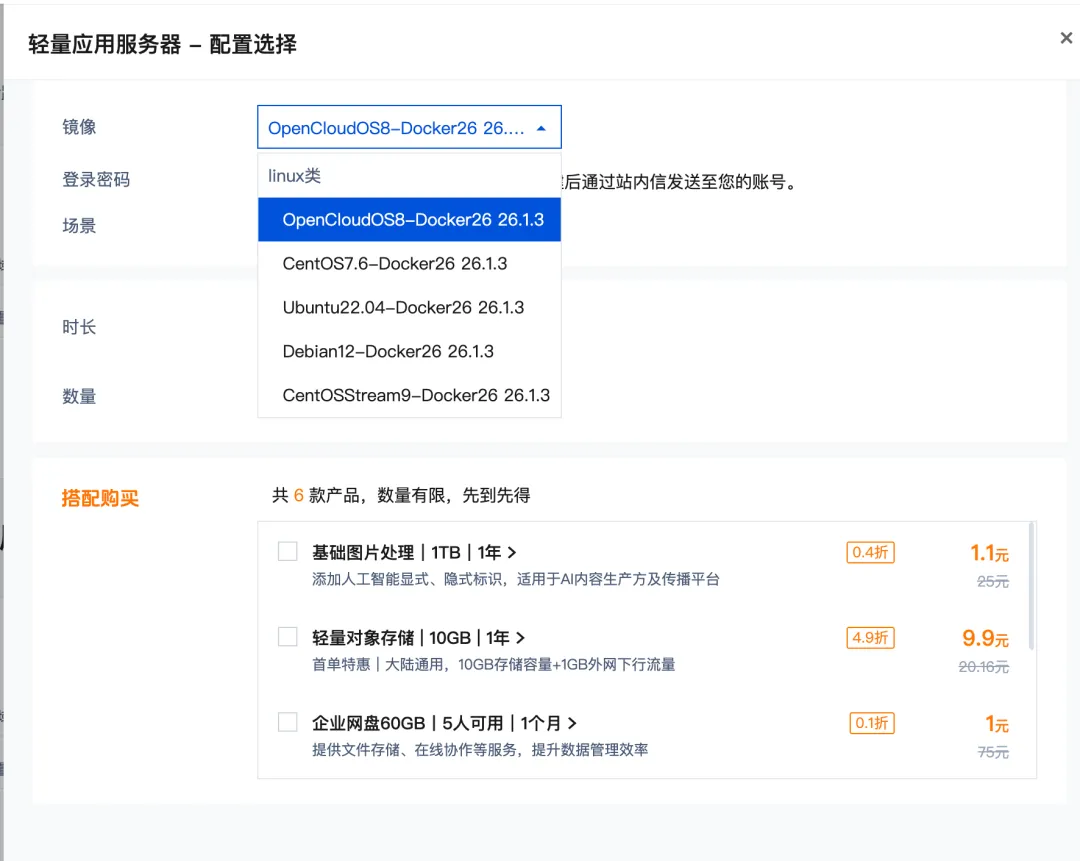Click the bundle list vertical scrollbar
This screenshot has width=1080, height=861.
coord(1030,585)
